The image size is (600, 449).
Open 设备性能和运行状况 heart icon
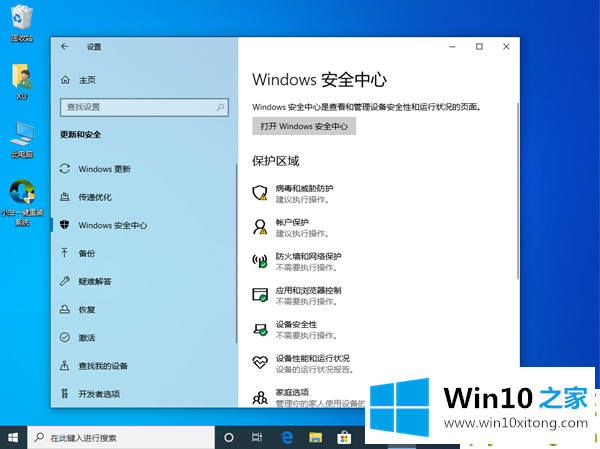point(260,363)
